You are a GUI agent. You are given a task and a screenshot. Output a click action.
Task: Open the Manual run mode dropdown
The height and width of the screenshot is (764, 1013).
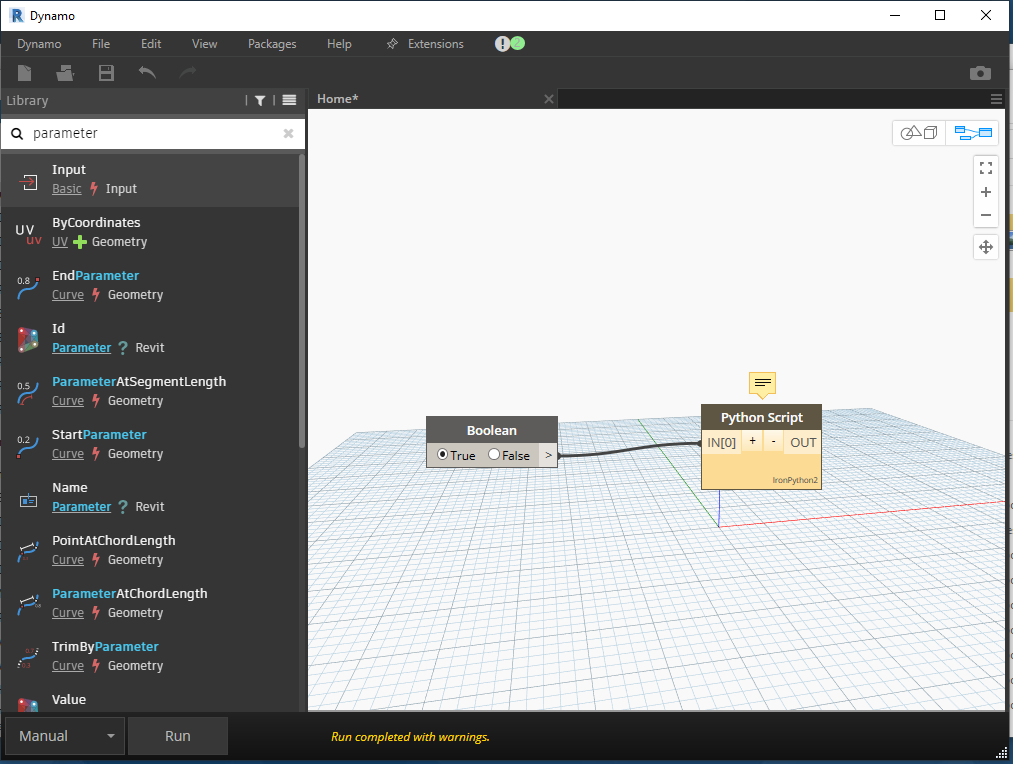point(63,735)
